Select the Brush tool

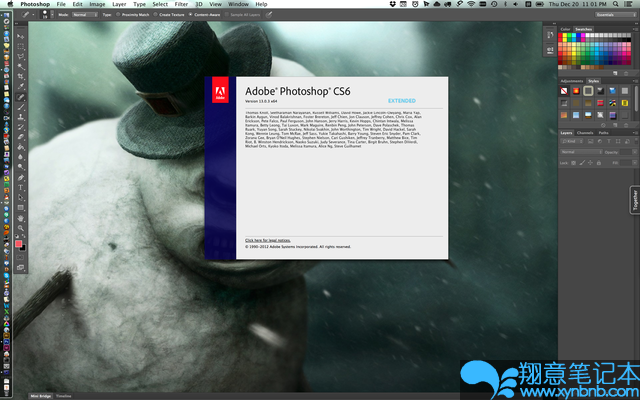(20, 107)
